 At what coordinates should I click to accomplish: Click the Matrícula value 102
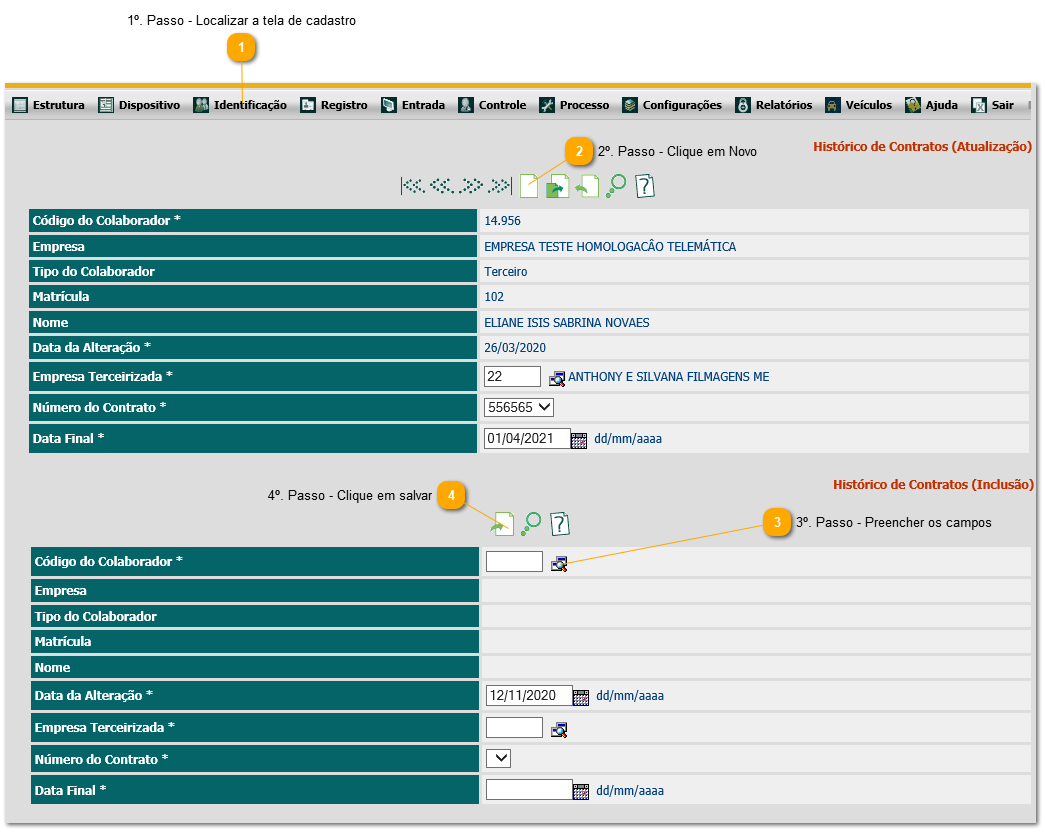click(494, 297)
